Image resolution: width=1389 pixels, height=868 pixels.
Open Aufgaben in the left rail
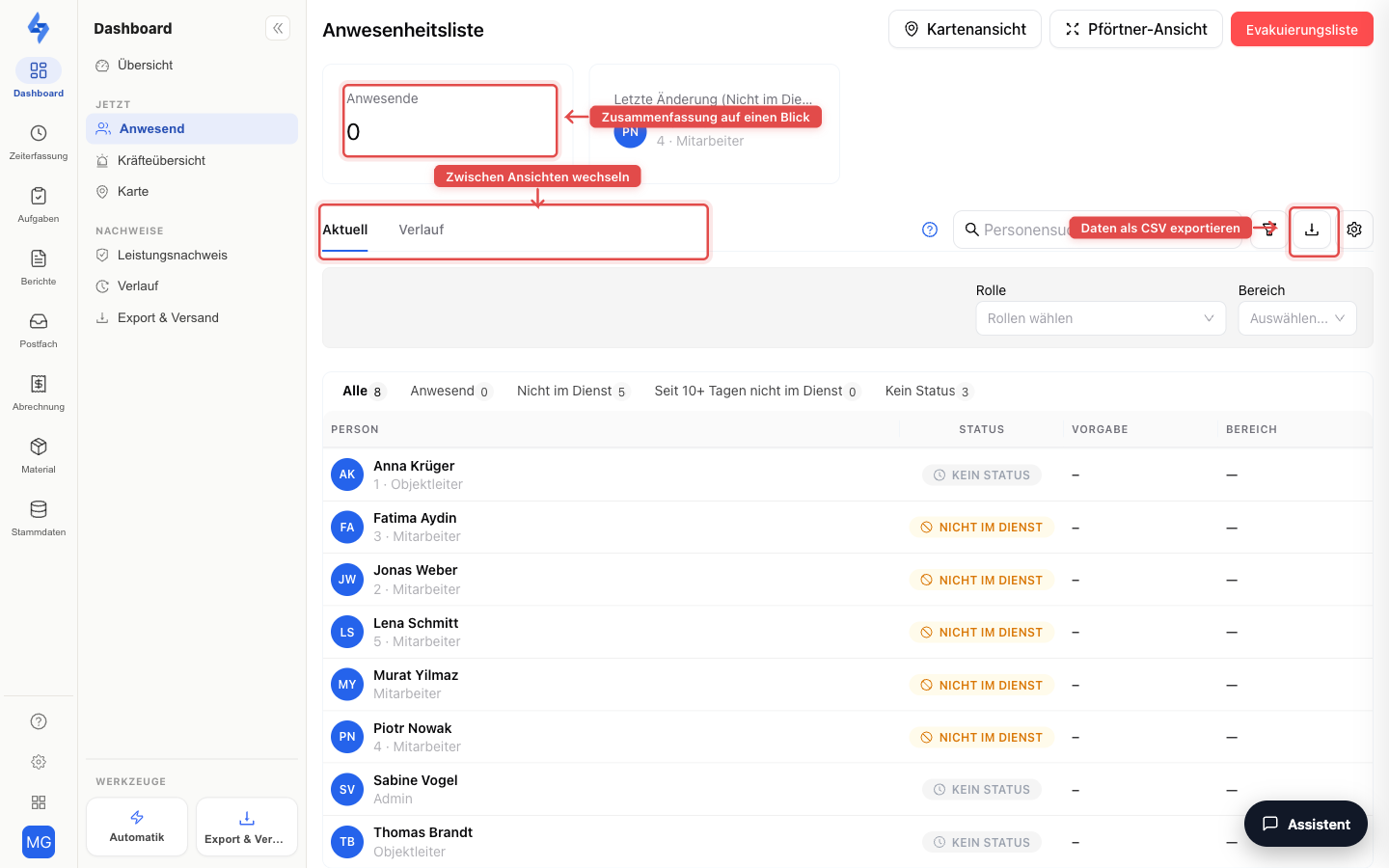coord(39,204)
